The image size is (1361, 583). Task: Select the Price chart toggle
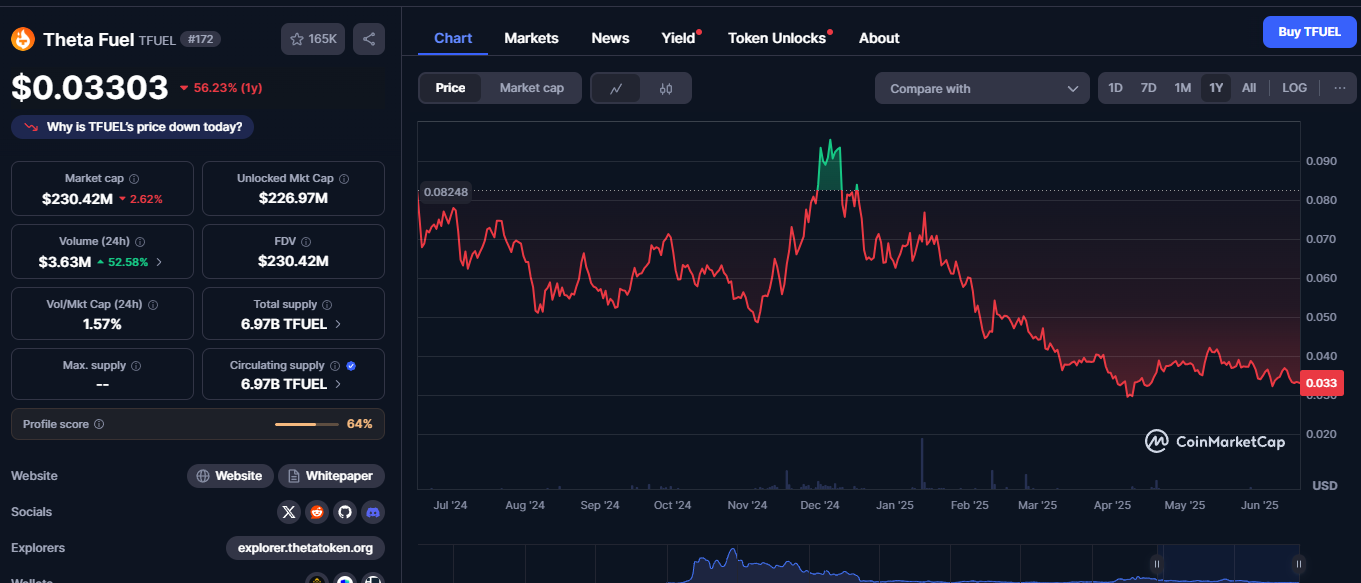pos(450,88)
